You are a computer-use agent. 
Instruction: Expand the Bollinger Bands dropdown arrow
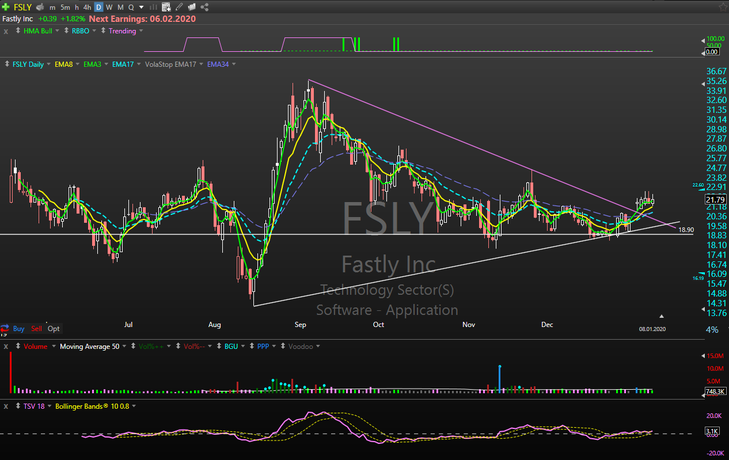pyautogui.click(x=134, y=407)
